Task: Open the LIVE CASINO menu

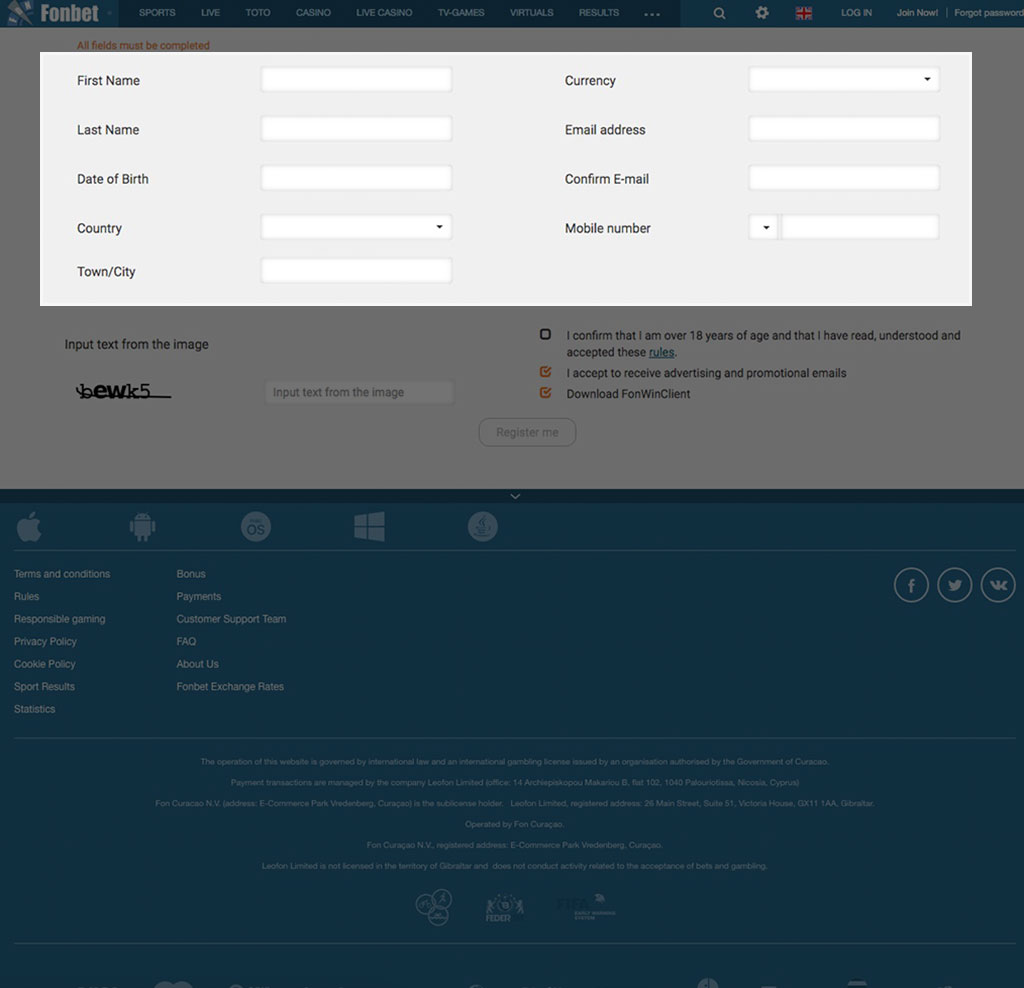Action: pyautogui.click(x=384, y=12)
